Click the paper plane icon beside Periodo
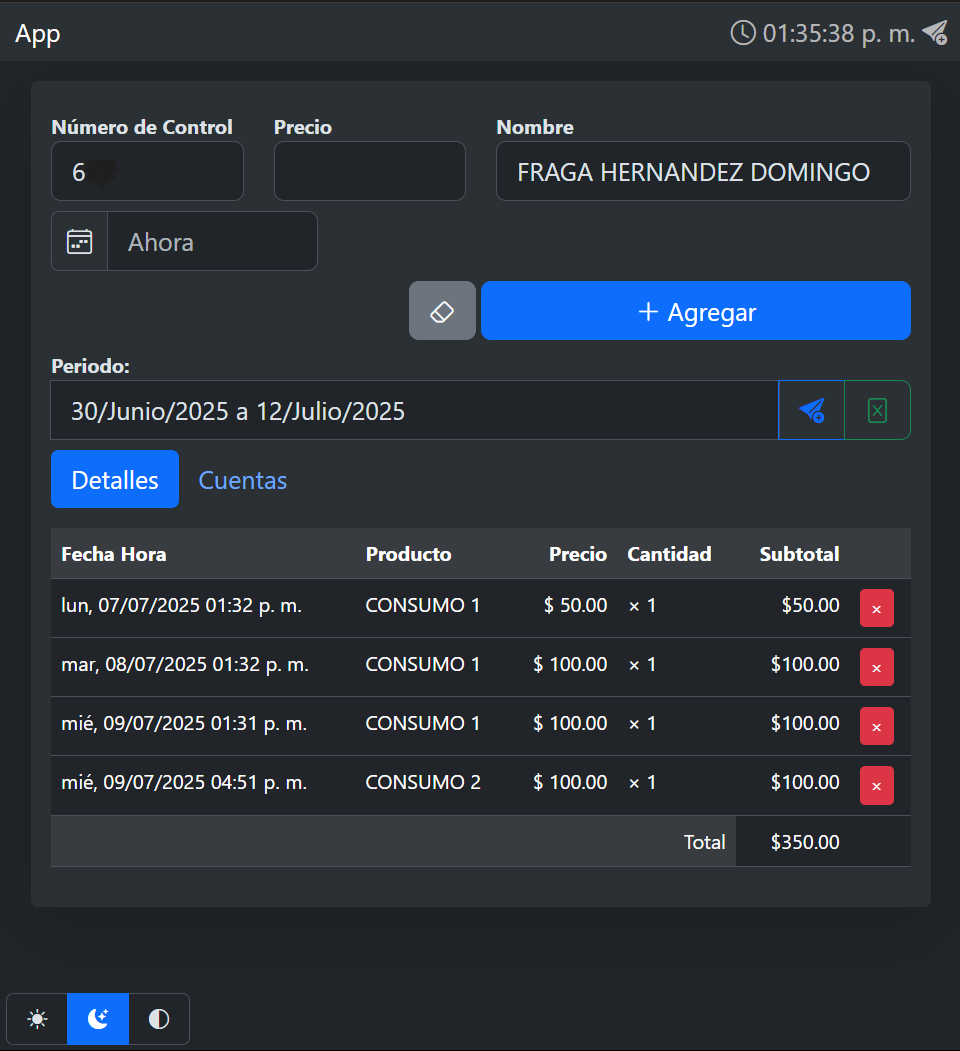 click(x=811, y=410)
